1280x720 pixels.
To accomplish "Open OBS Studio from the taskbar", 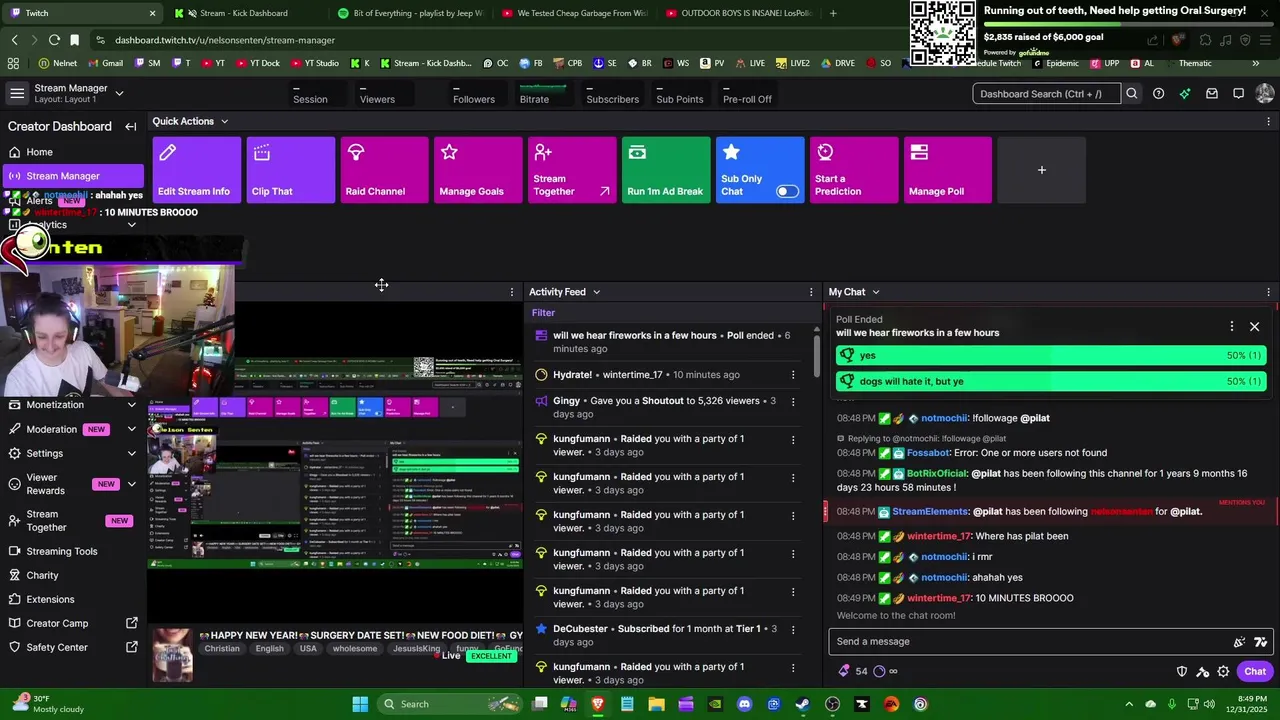I will (x=832, y=704).
